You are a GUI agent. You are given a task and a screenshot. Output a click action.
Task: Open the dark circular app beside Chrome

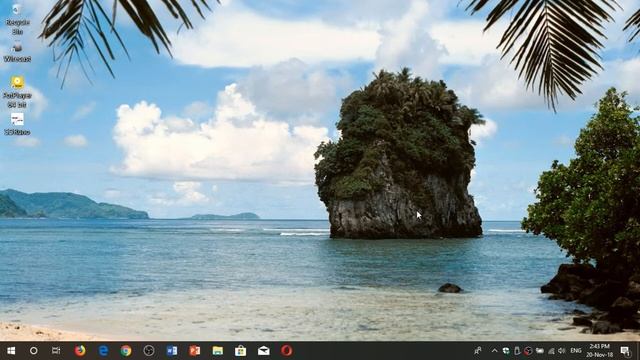tap(149, 351)
